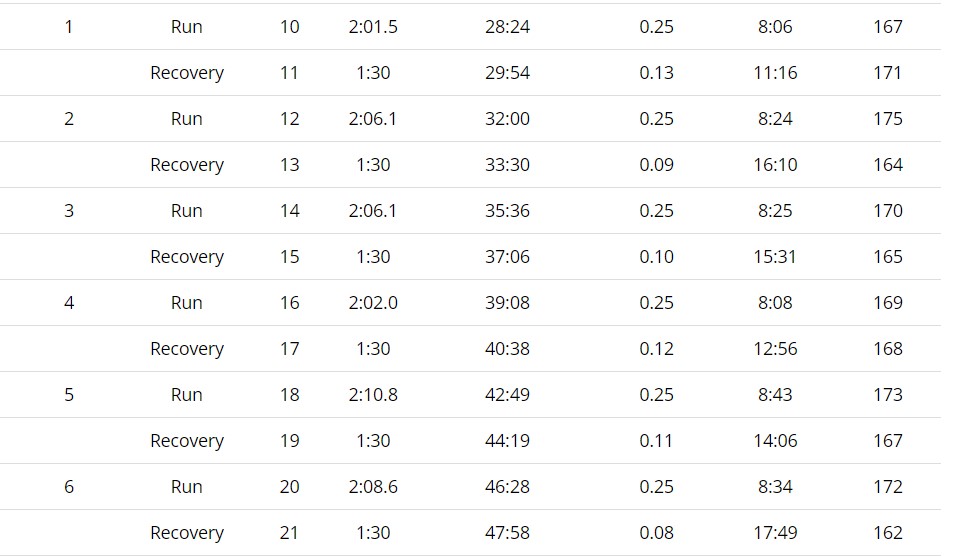The height and width of the screenshot is (556, 953).
Task: Click interval number 5
Action: coord(69,395)
